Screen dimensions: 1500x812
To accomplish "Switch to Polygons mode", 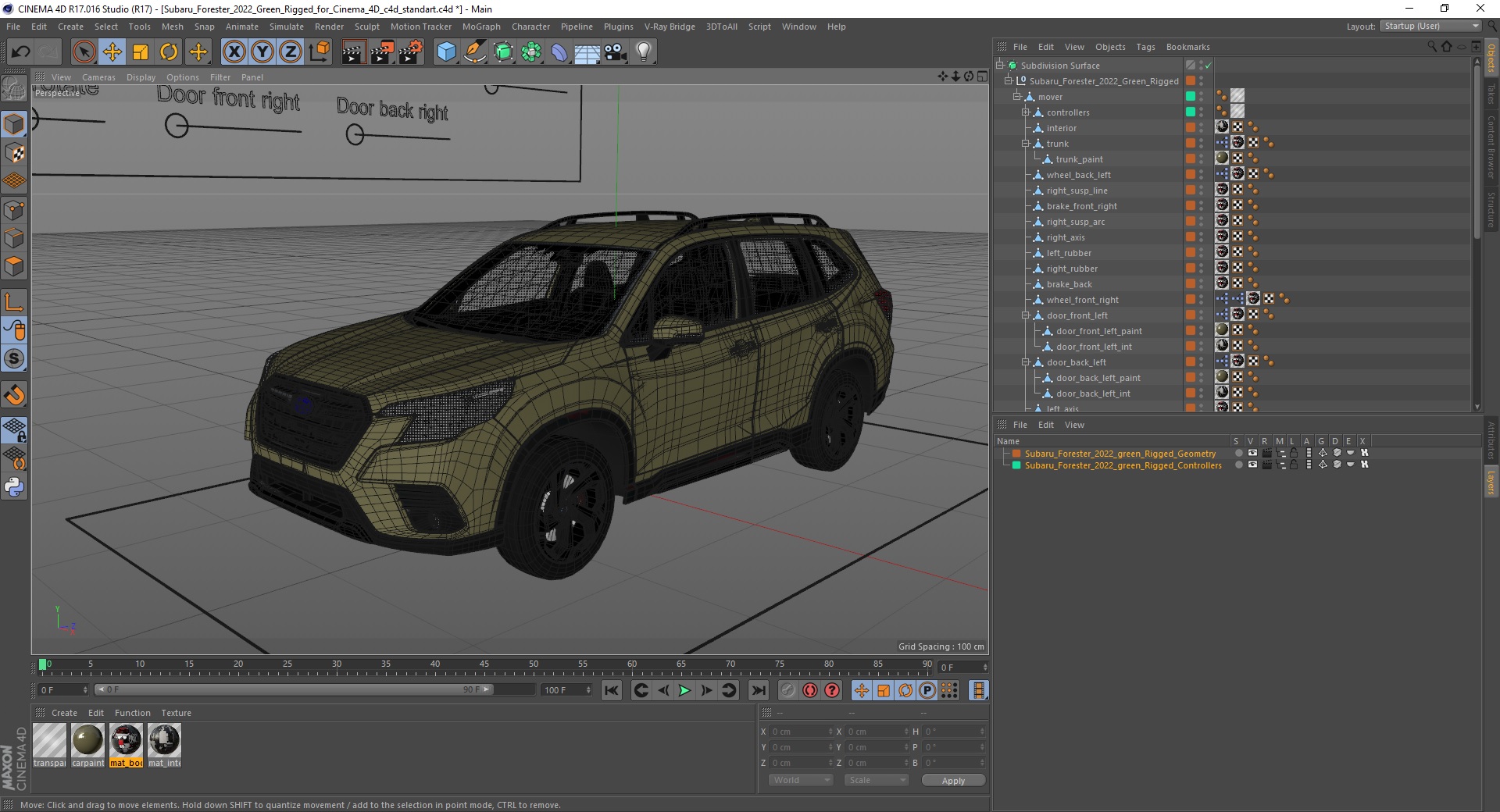I will pyautogui.click(x=14, y=266).
